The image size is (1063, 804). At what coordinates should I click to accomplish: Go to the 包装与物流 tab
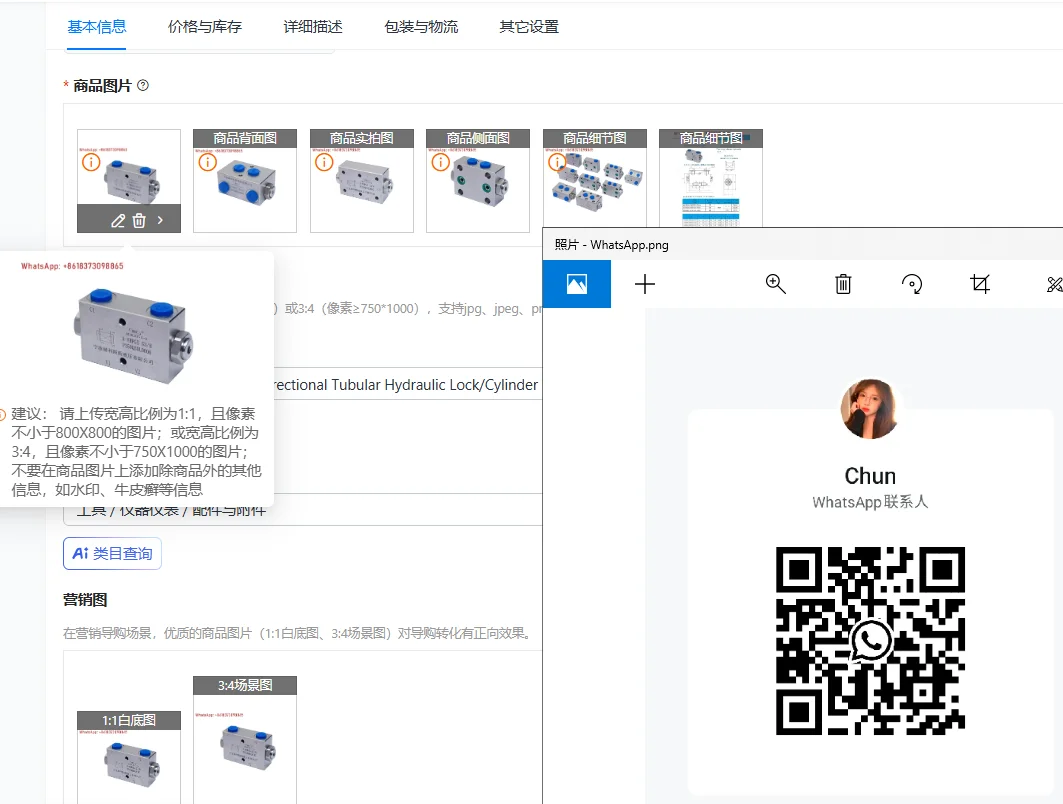pos(421,27)
